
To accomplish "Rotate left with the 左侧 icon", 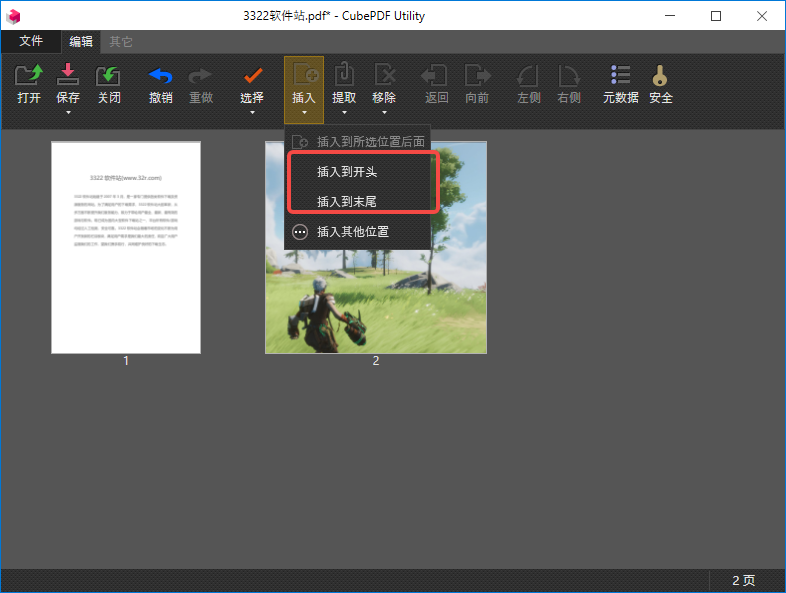I will pos(528,76).
